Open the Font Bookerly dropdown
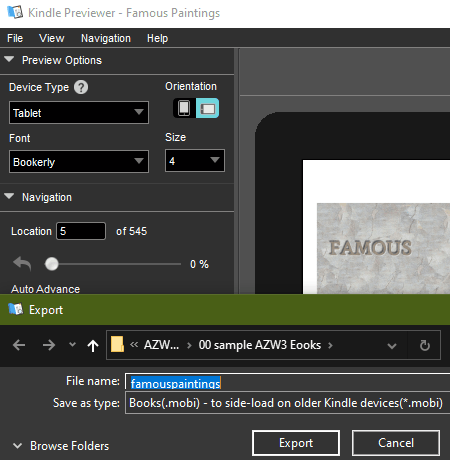 pos(79,162)
